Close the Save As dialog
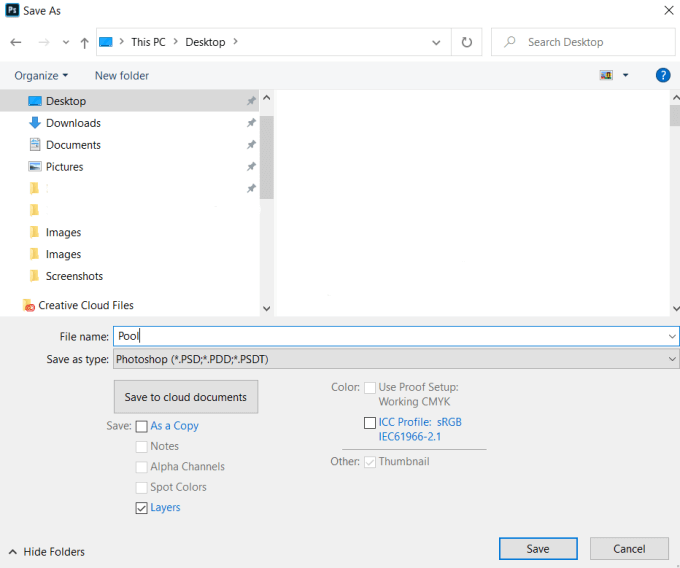680x568 pixels. click(669, 10)
